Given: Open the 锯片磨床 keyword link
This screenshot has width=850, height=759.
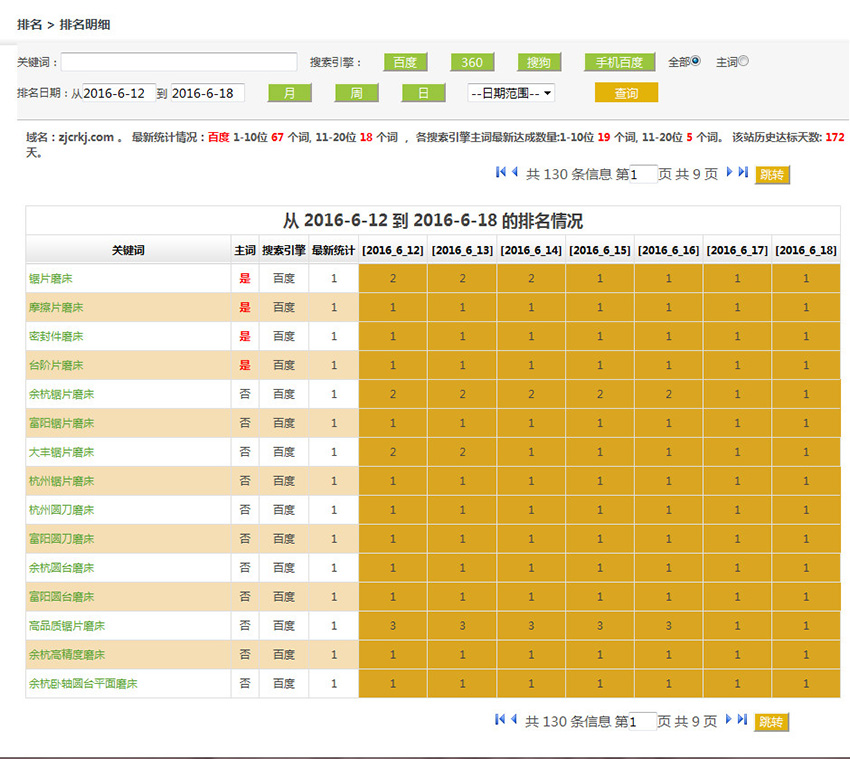Looking at the screenshot, I should point(50,278).
